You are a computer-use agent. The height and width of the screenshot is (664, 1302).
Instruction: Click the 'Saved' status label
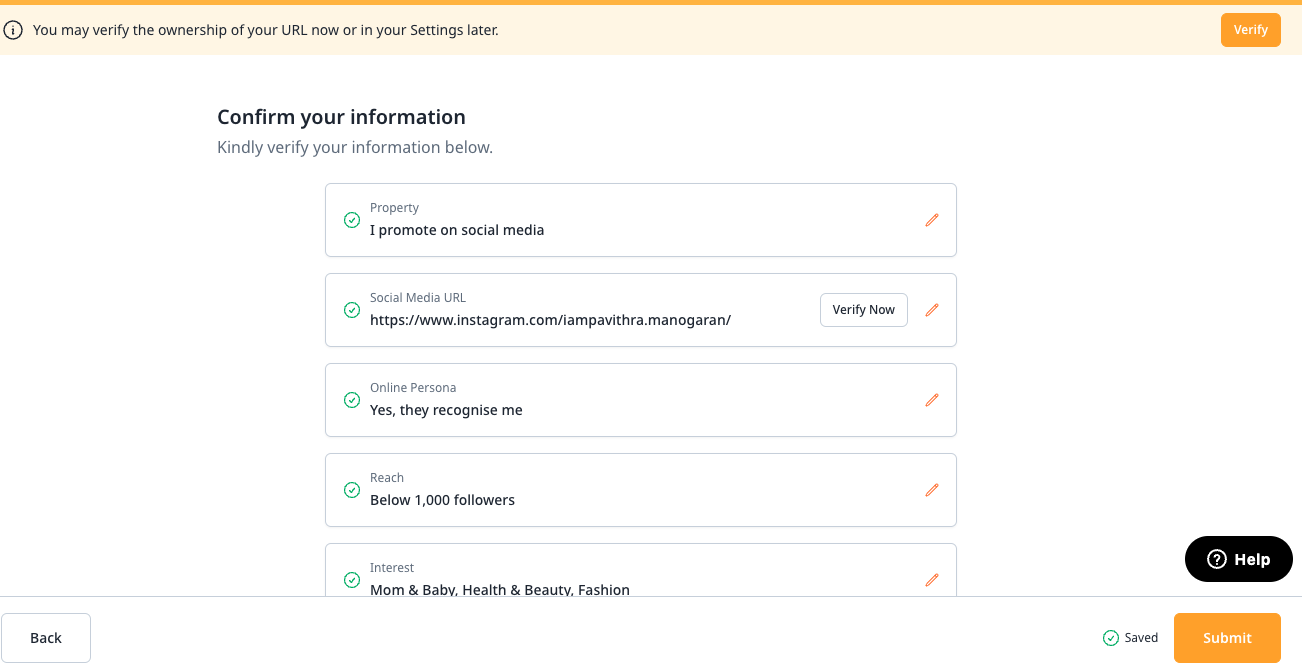(1141, 638)
